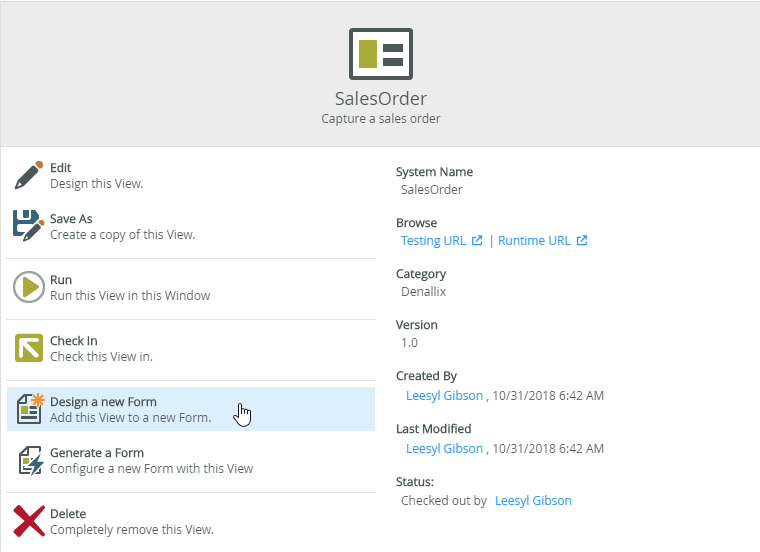The width and height of the screenshot is (760, 552).
Task: Select "Run this View in this Window"
Action: (130, 296)
